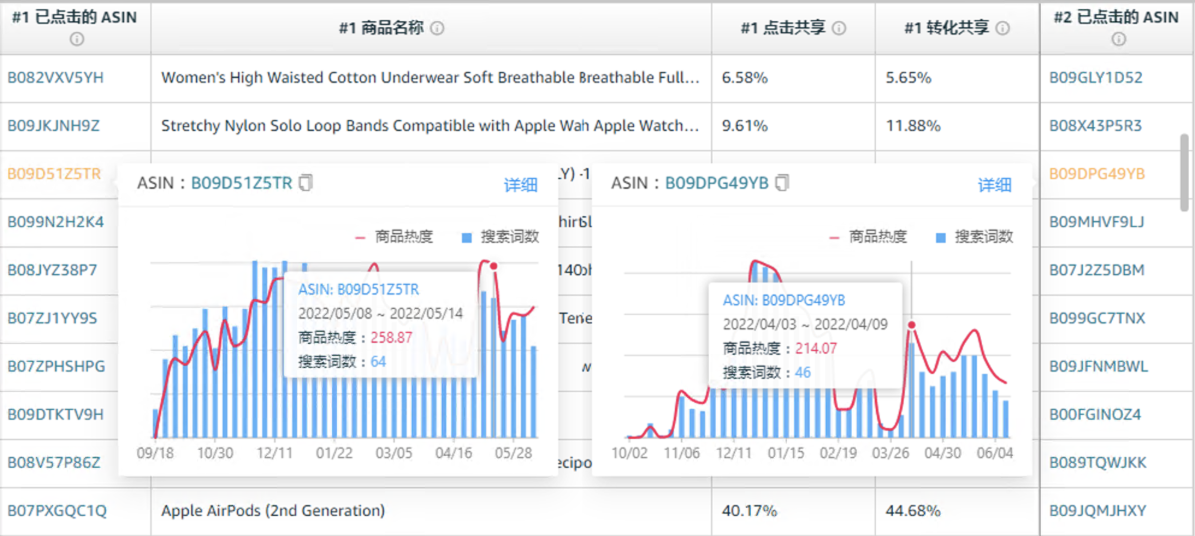The width and height of the screenshot is (1195, 536).
Task: Click info icon under #2 已点击的 ASIN header
Action: click(1118, 39)
